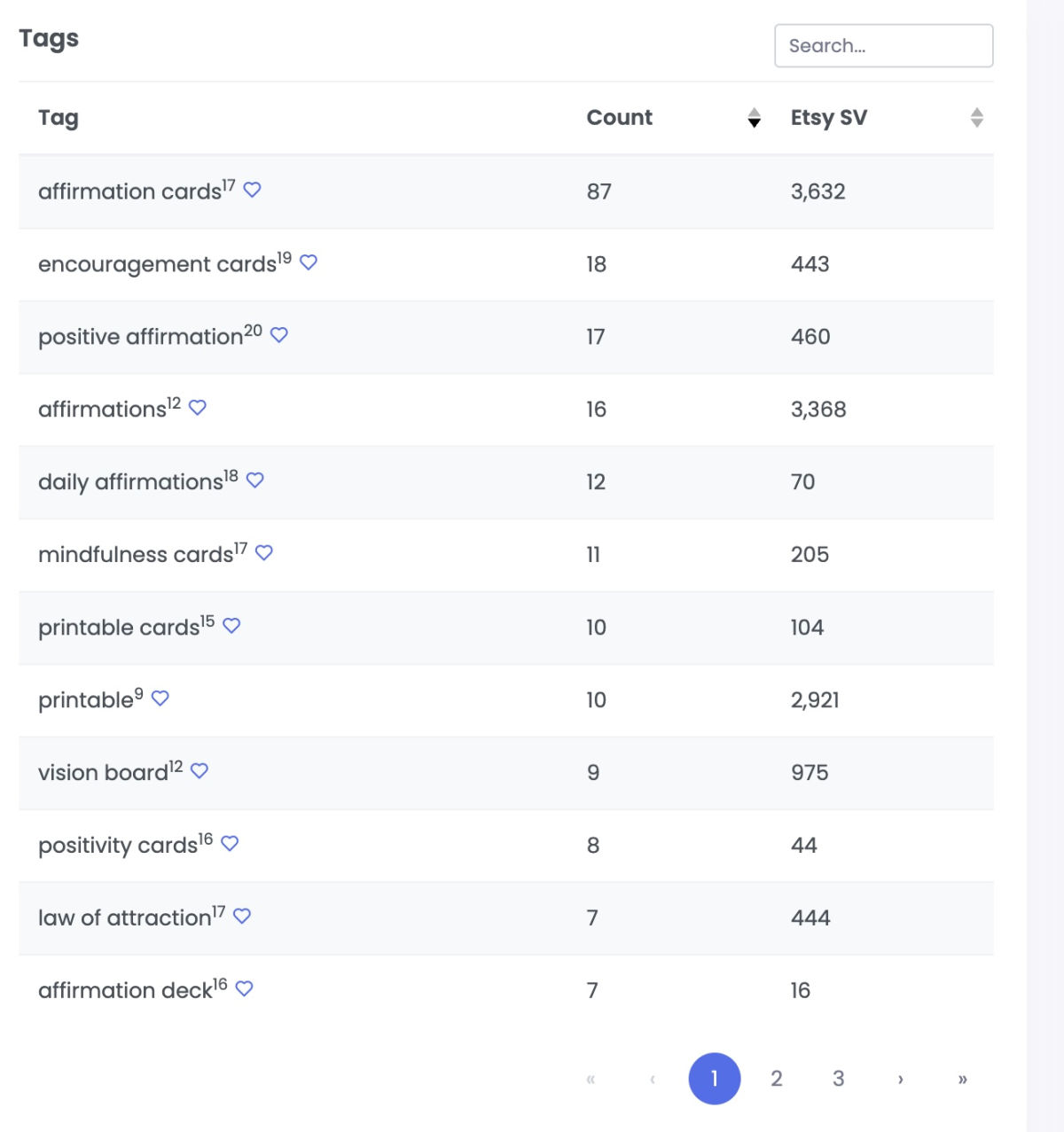Favorite the 'mindfulness cards' tag
The image size is (1064, 1132).
(x=264, y=553)
